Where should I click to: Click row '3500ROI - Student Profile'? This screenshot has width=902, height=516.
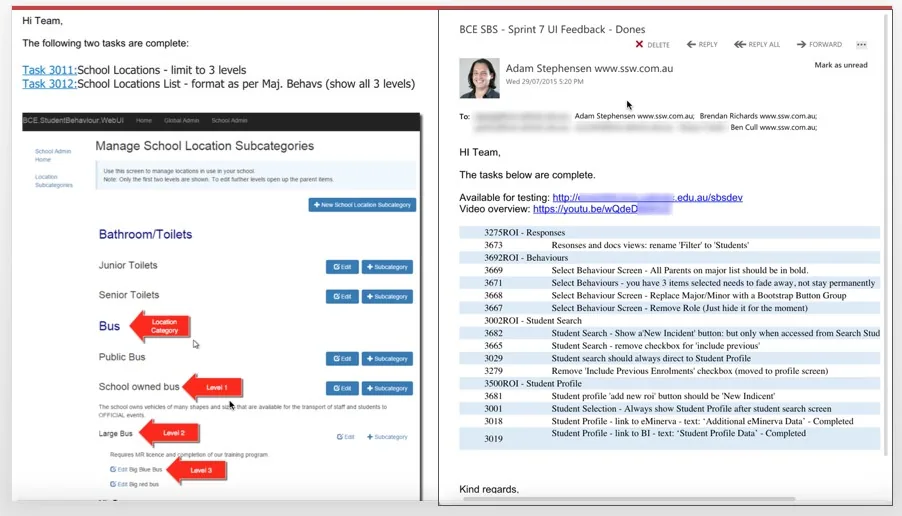pos(669,384)
